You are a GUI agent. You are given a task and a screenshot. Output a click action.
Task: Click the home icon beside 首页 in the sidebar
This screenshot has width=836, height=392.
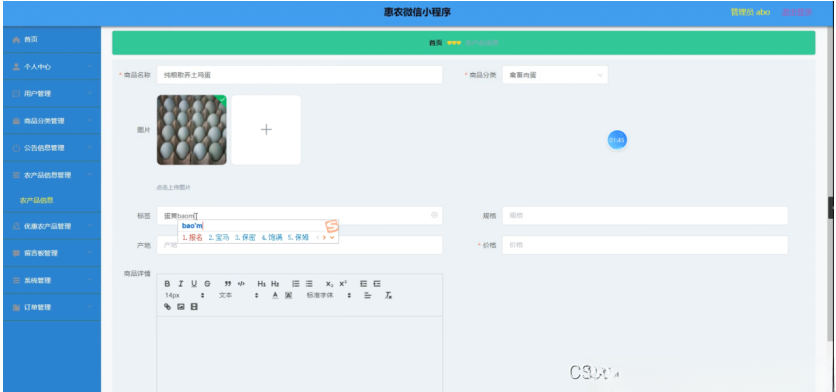point(16,39)
